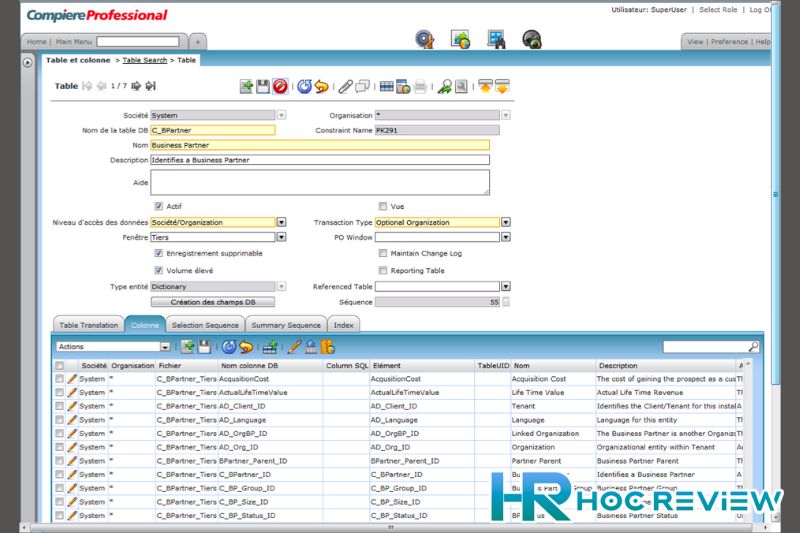Screen dimensions: 800x533
Task: Click the Nom de la table DB field
Action: pyautogui.click(x=213, y=130)
